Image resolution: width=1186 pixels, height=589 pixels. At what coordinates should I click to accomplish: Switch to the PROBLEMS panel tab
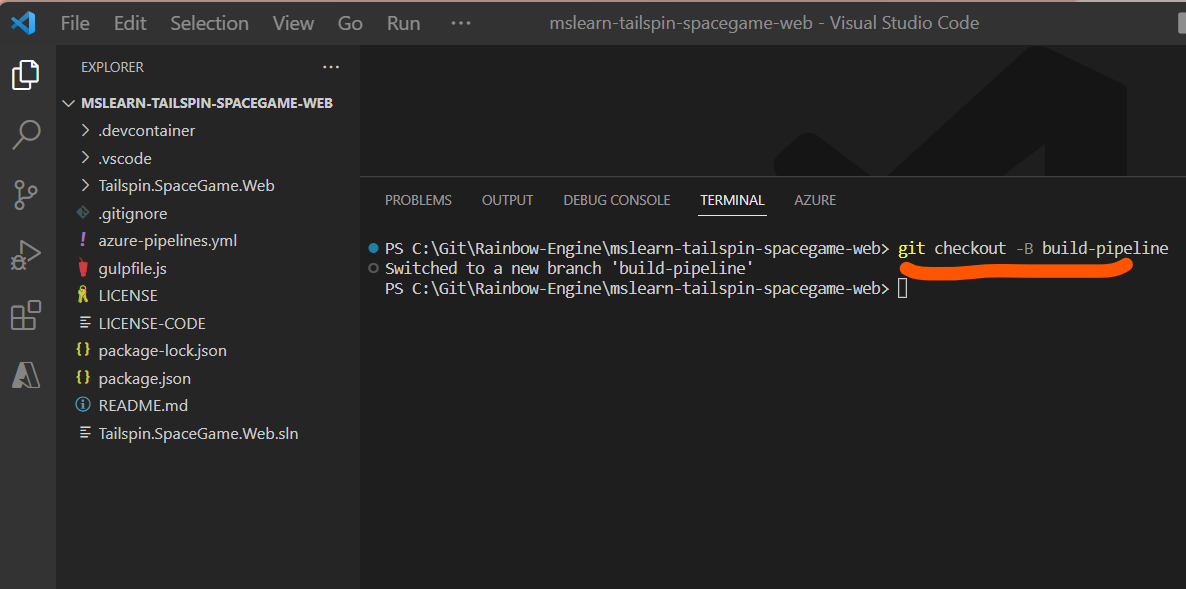coord(418,200)
